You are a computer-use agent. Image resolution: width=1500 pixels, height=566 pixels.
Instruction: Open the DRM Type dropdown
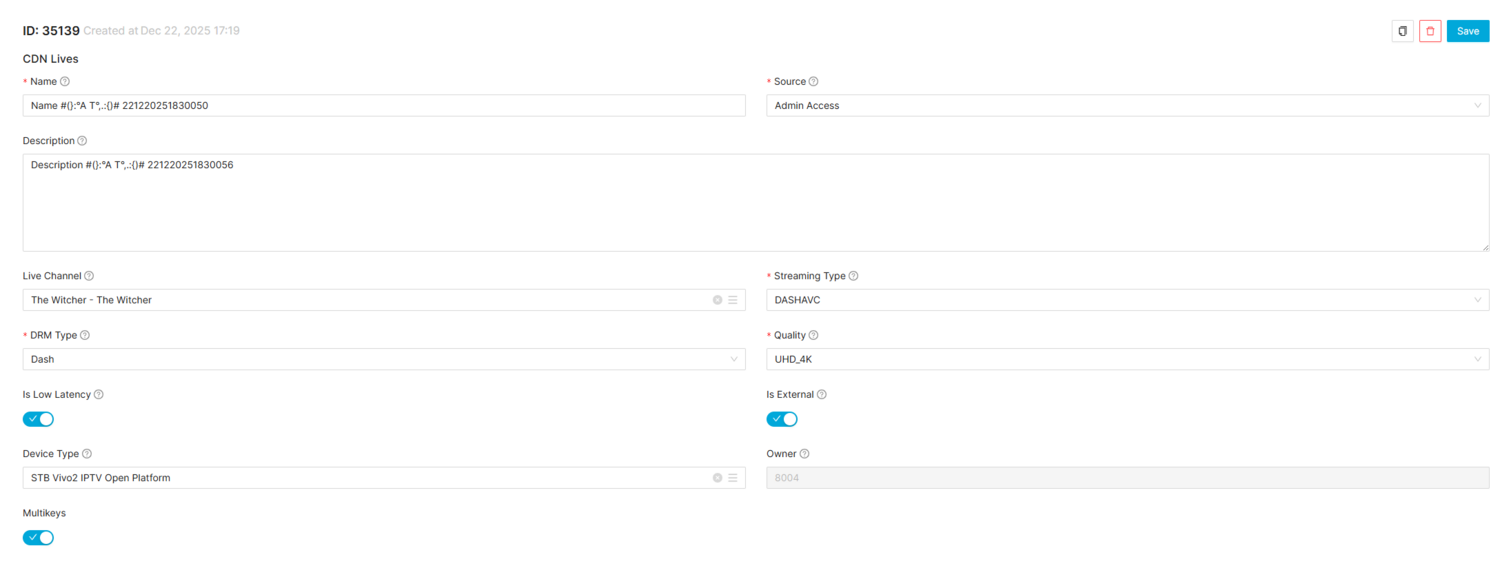tap(383, 359)
